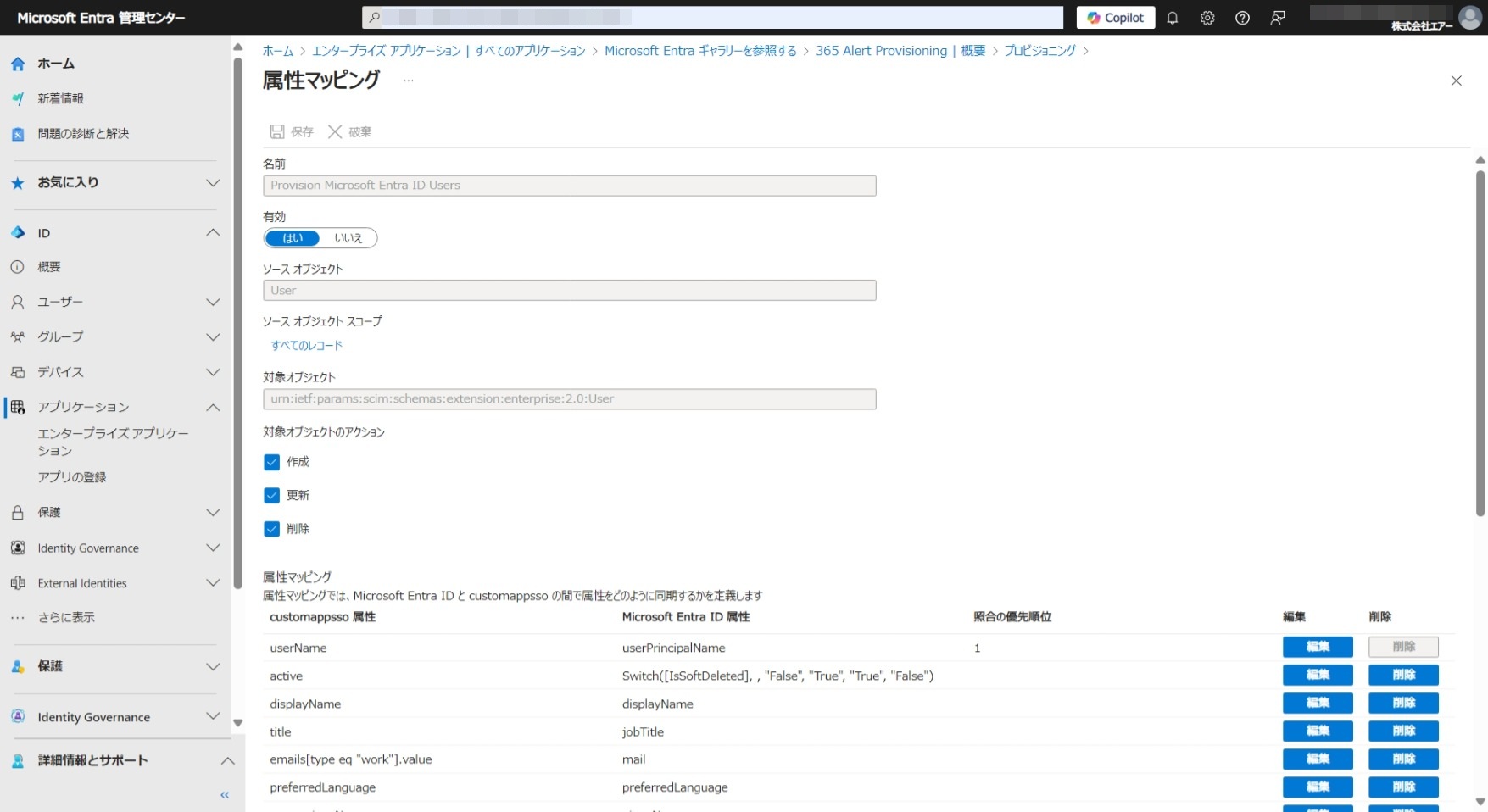Viewport: 1488px width, 812px height.
Task: Set the 有効 toggle to いいえ
Action: [x=348, y=238]
